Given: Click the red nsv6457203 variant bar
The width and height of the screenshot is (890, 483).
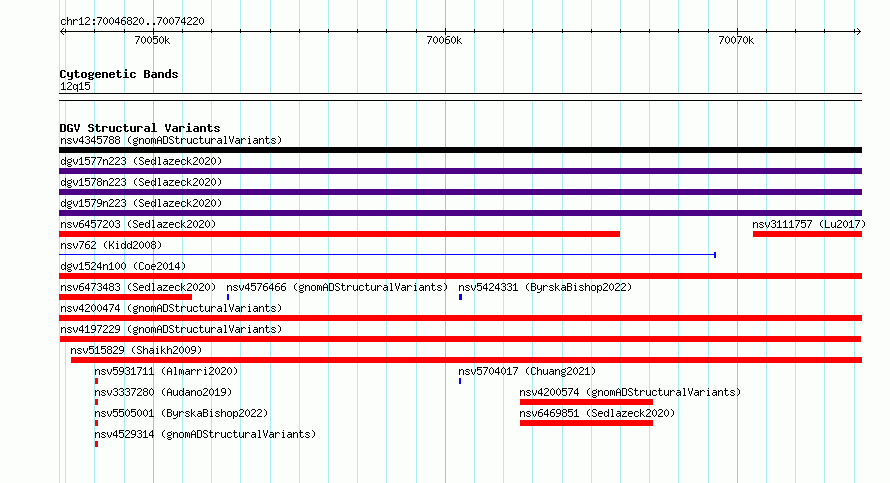Looking at the screenshot, I should 339,234.
